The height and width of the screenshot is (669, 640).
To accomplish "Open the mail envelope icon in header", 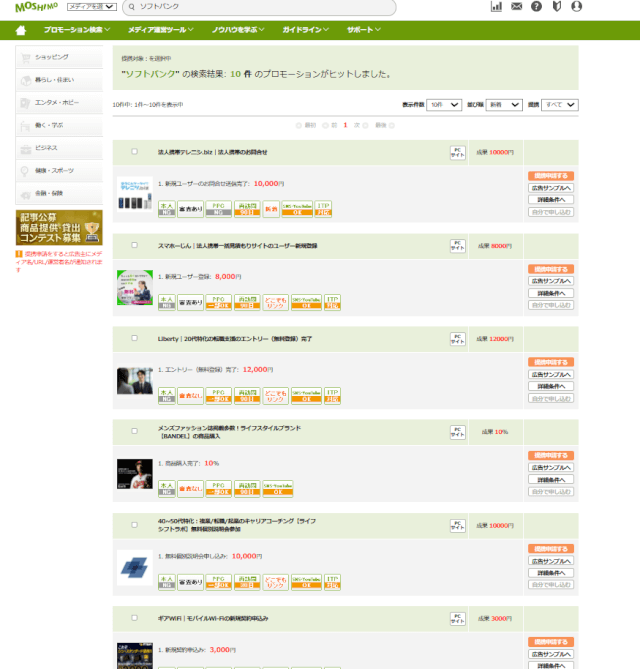I will click(517, 7).
